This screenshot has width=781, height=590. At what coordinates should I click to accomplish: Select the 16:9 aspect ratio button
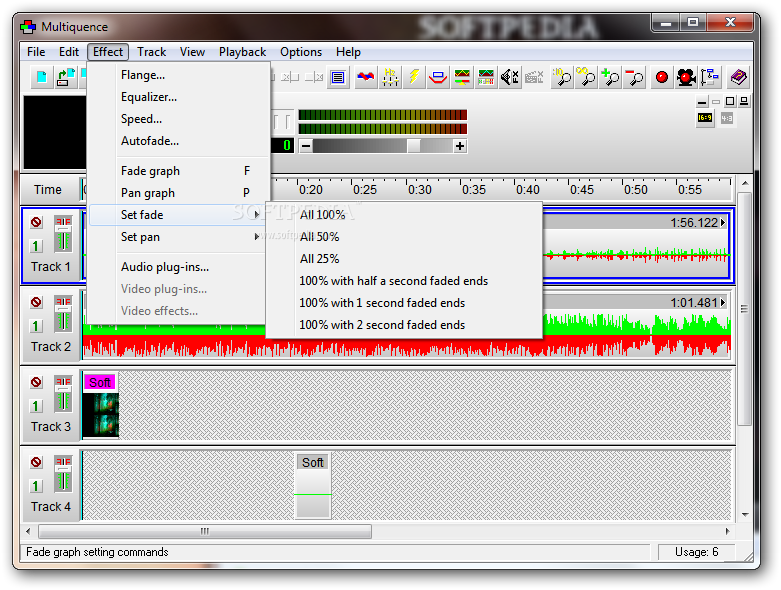click(x=705, y=118)
